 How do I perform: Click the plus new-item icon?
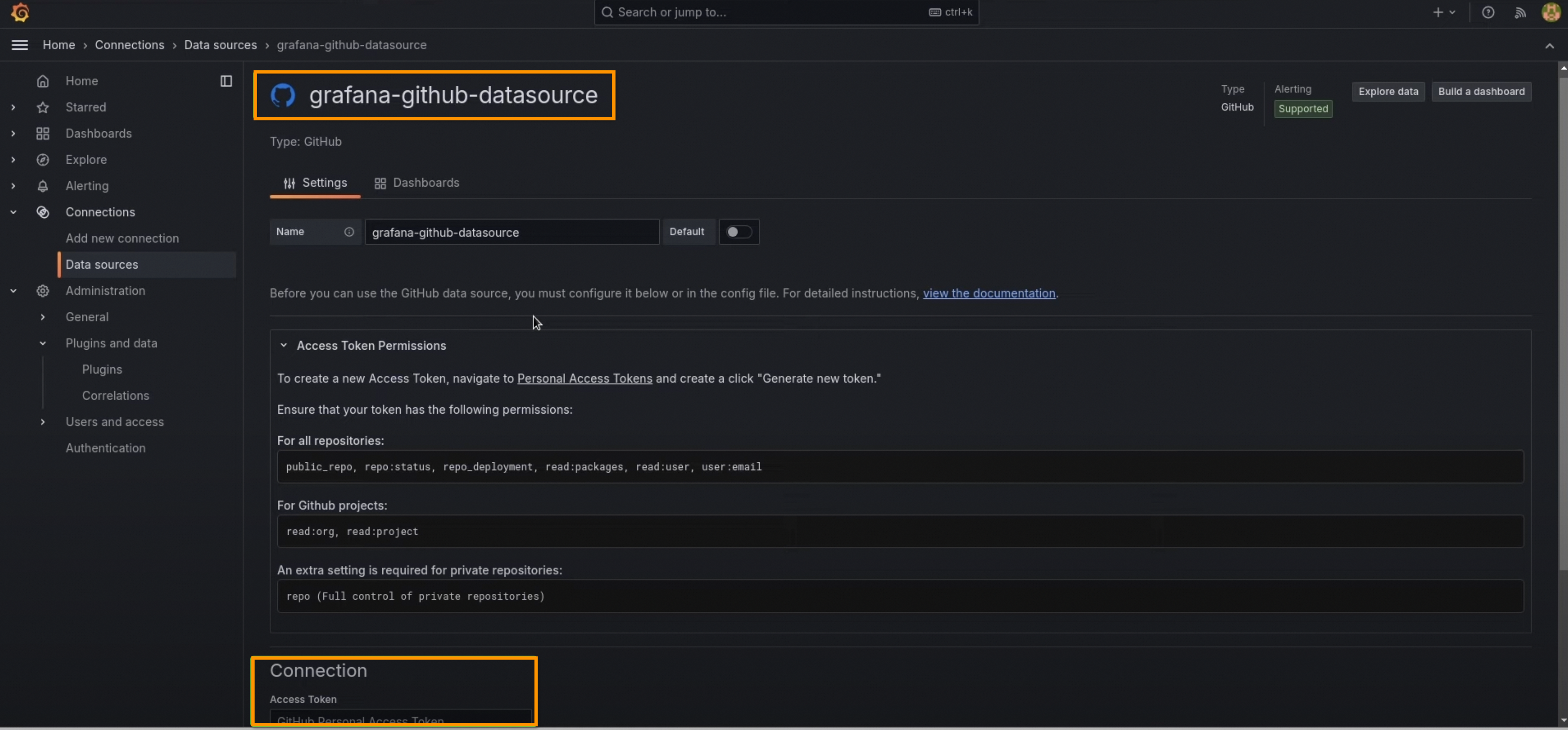[x=1438, y=12]
